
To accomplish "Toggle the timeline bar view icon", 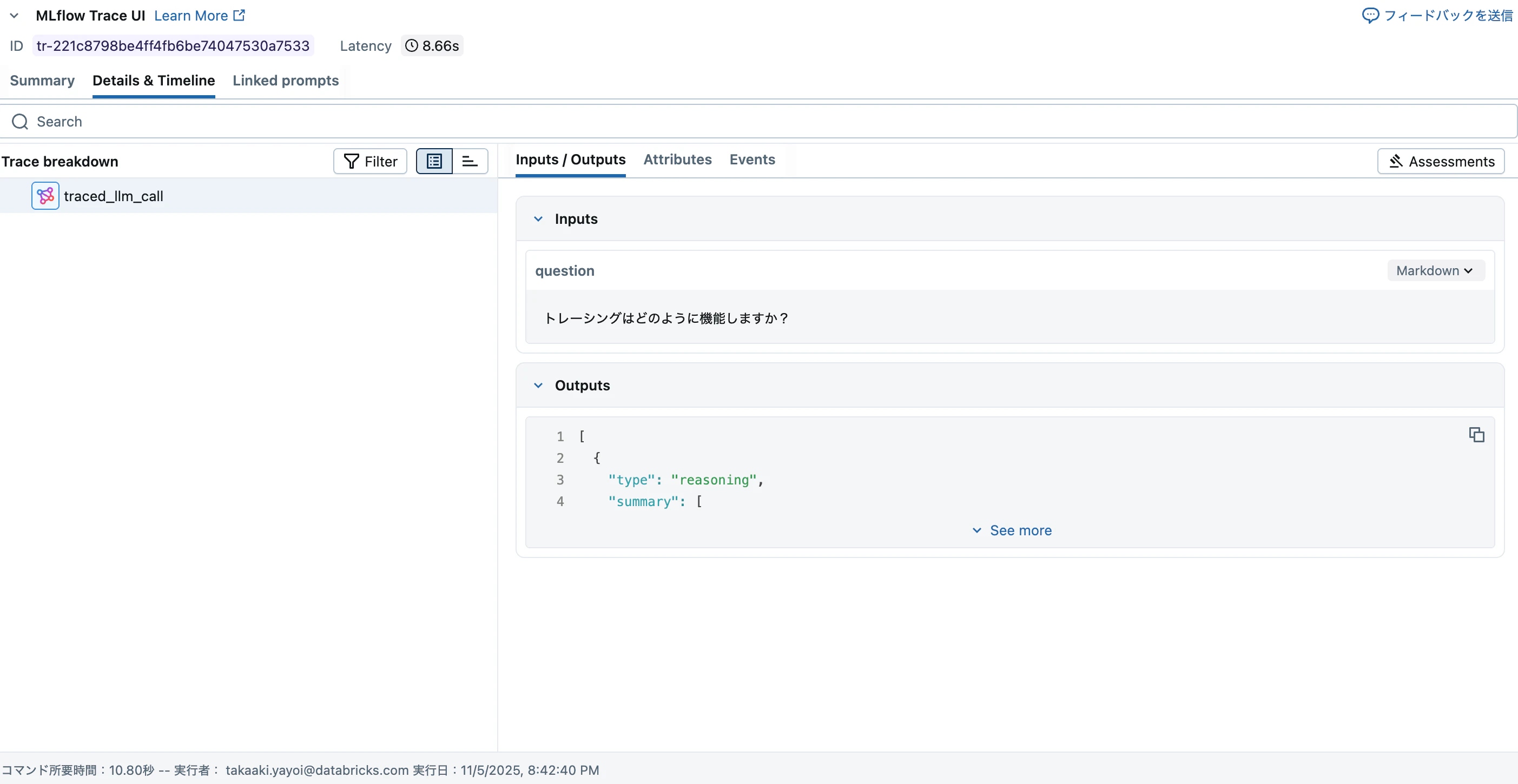I will point(470,161).
